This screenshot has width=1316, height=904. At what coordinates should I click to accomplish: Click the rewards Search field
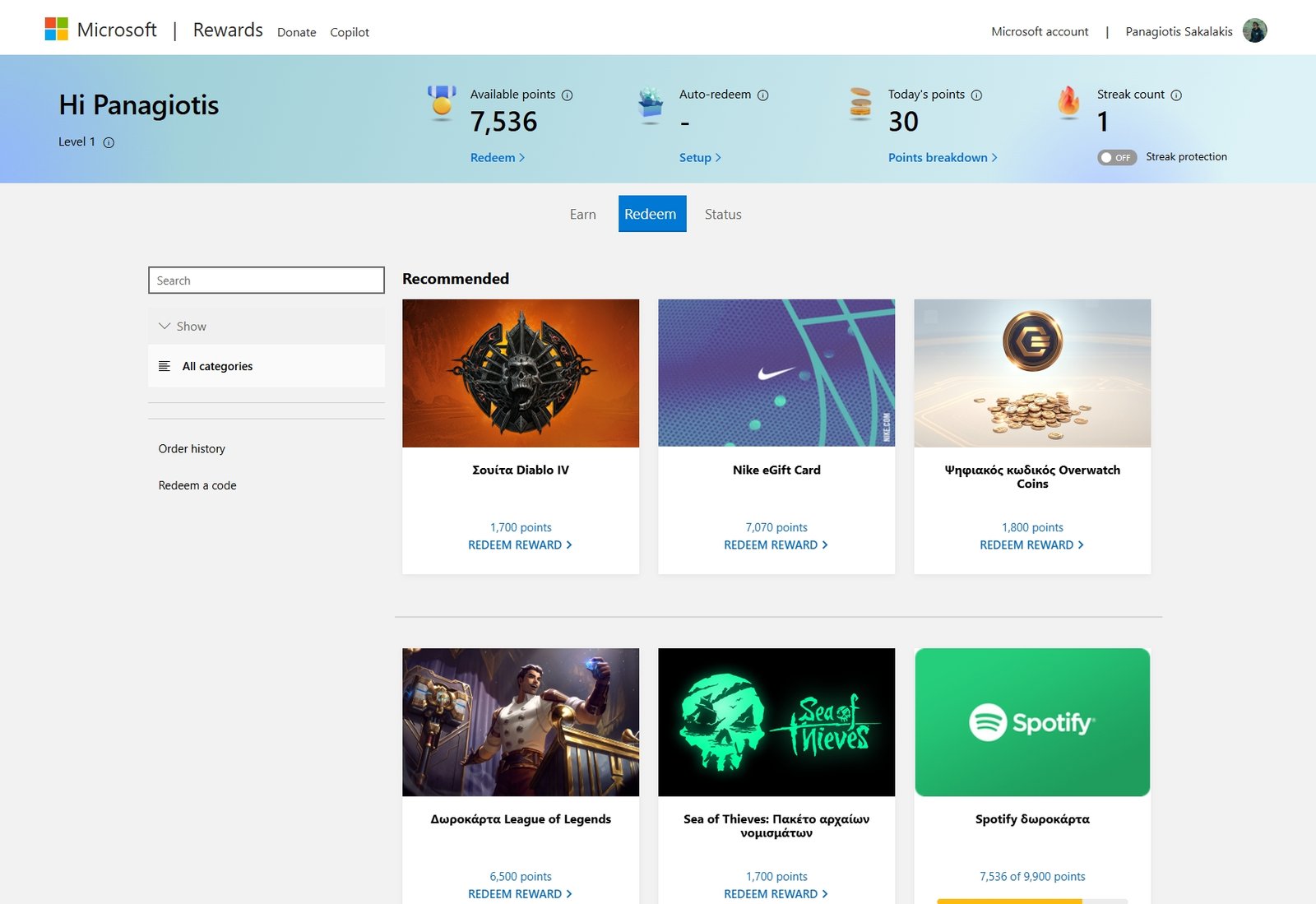tap(266, 280)
